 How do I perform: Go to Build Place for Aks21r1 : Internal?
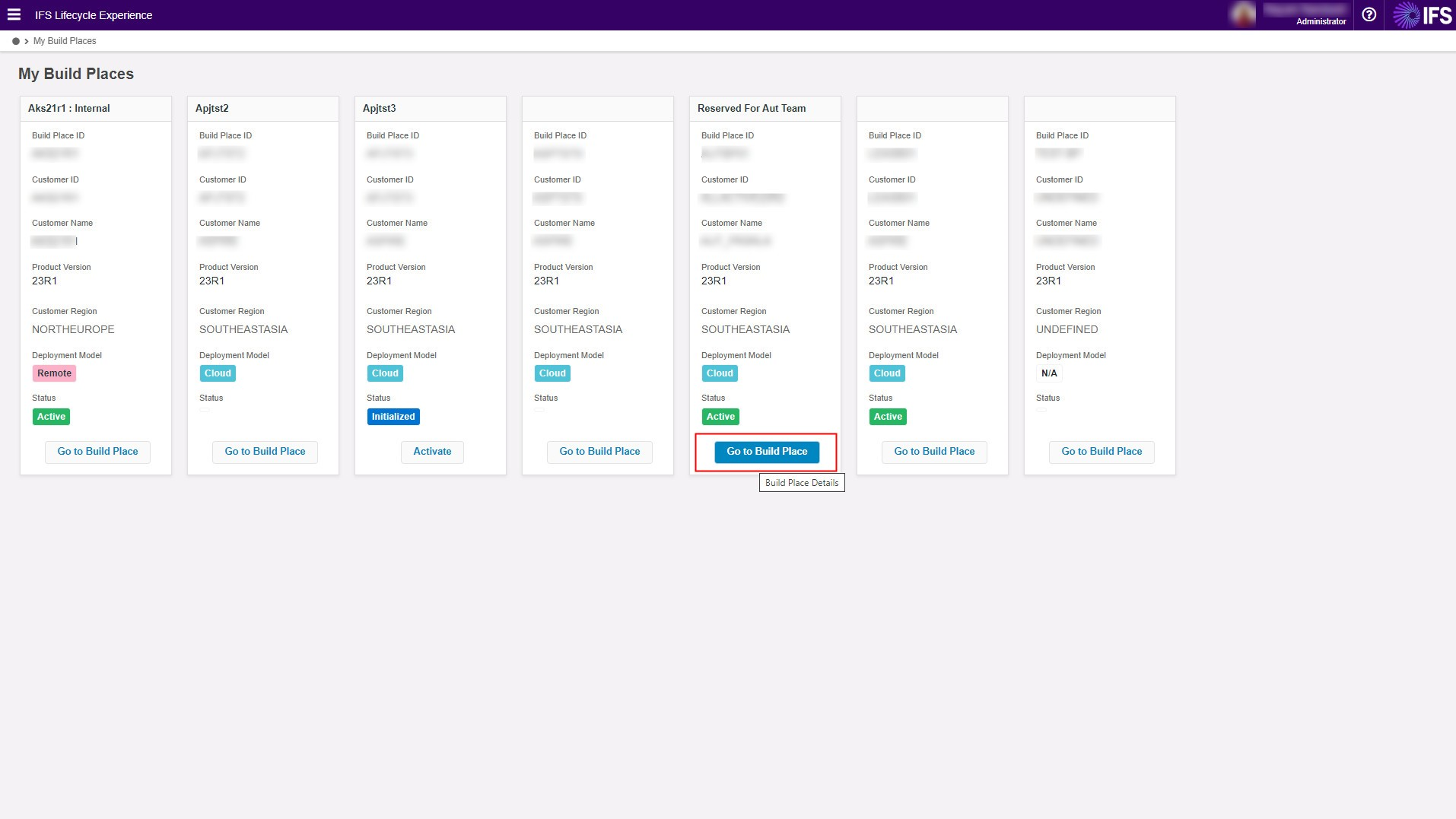click(x=97, y=452)
